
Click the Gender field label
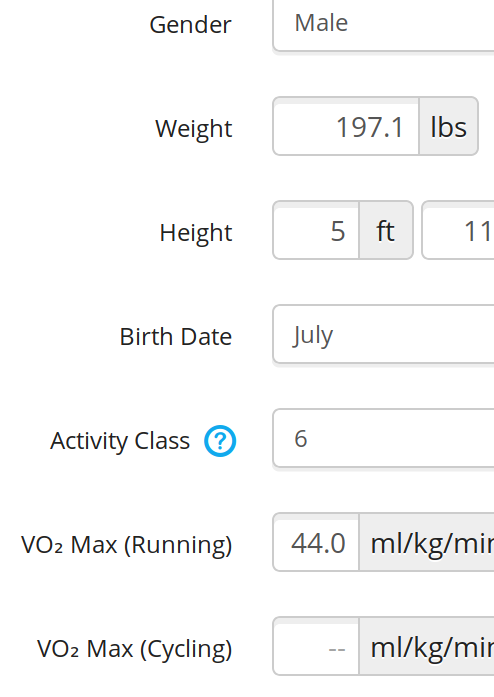190,24
